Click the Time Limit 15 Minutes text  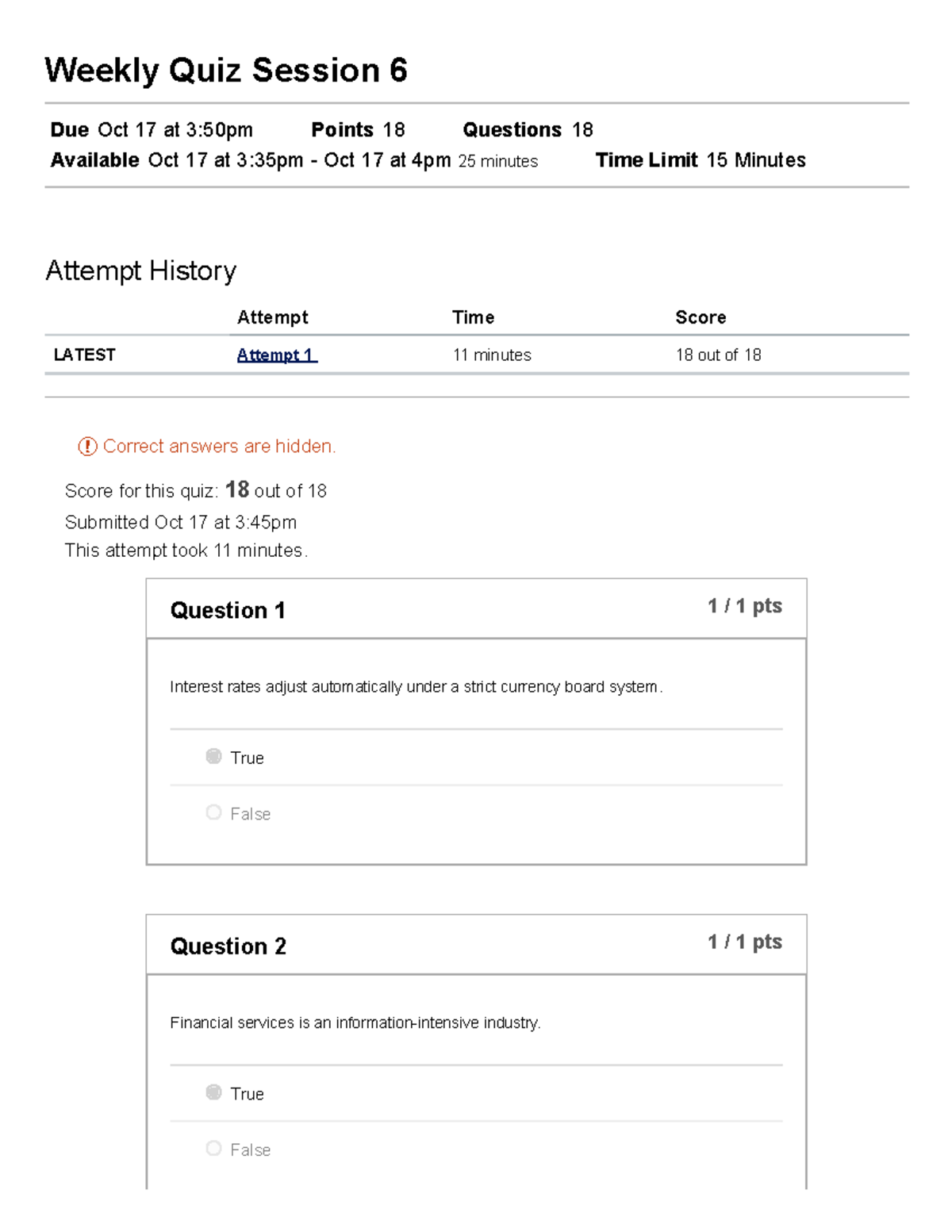pyautogui.click(x=701, y=159)
